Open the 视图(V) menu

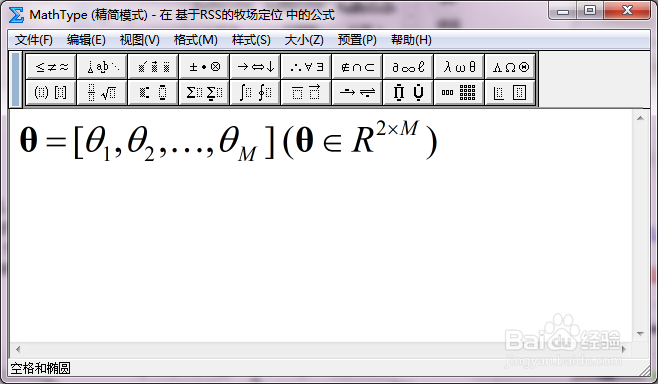pos(140,40)
